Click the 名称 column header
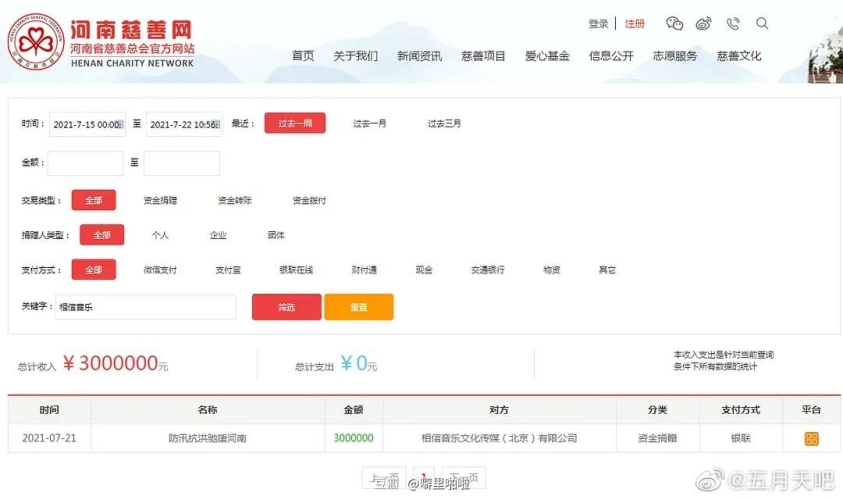843x500 pixels. [x=208, y=410]
